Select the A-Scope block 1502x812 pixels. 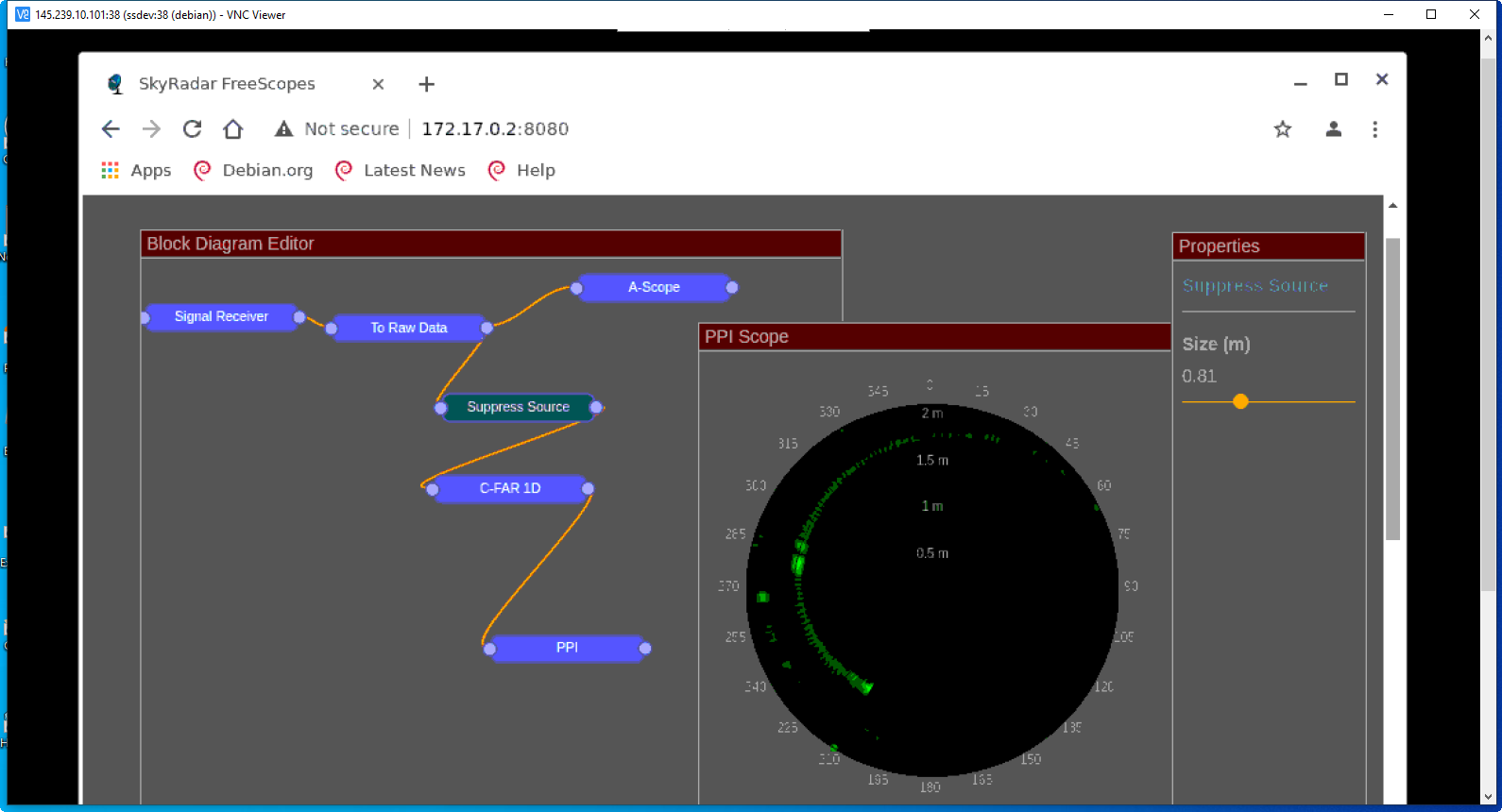[x=654, y=288]
